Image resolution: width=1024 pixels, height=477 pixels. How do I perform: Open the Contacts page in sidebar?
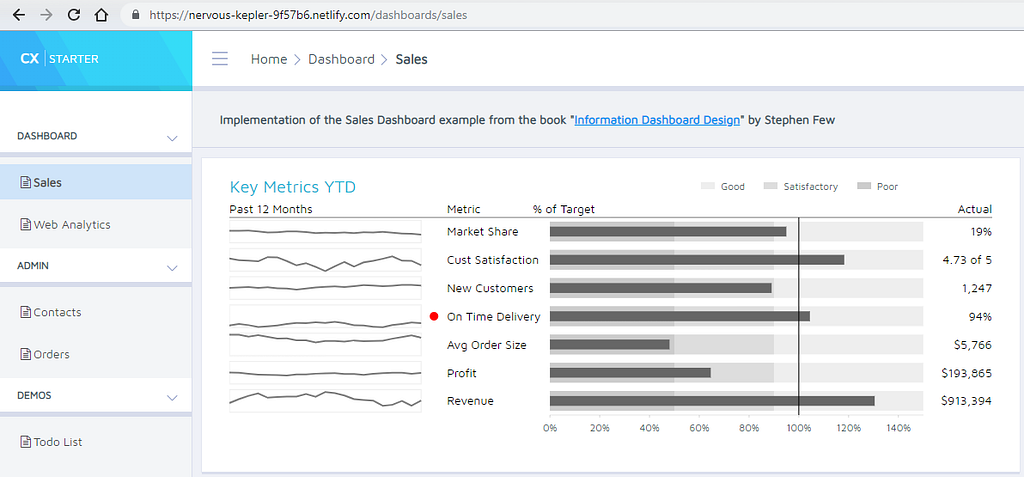tap(51, 312)
